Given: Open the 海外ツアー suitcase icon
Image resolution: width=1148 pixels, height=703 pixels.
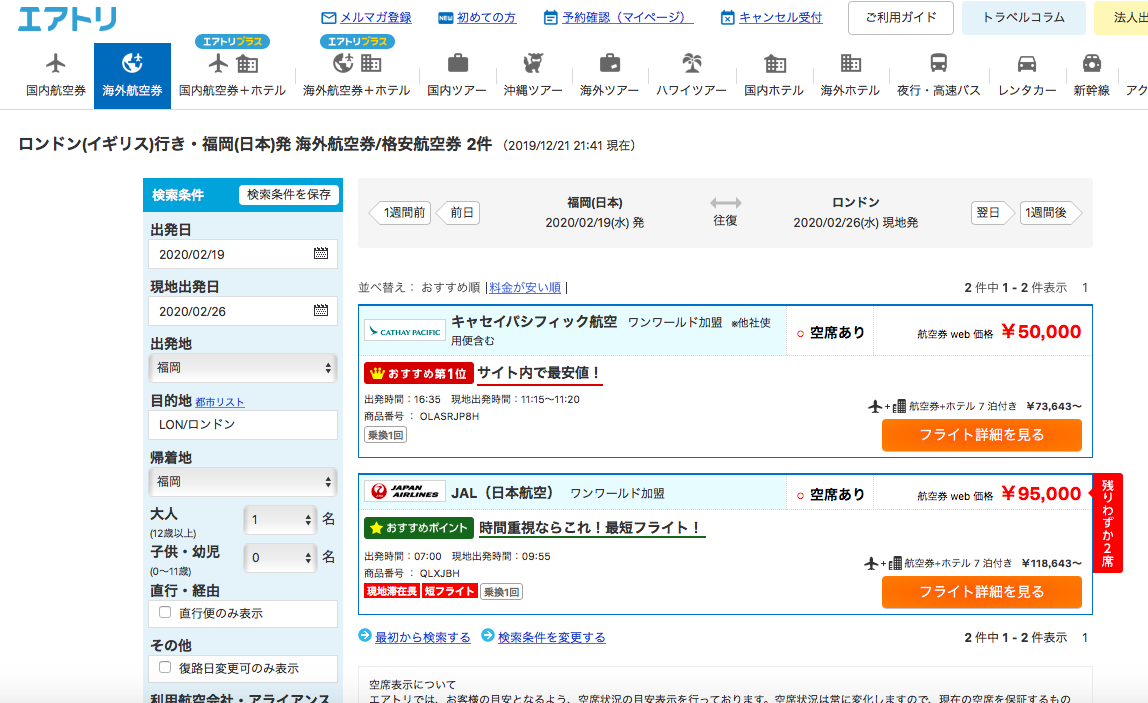Looking at the screenshot, I should coord(609,64).
